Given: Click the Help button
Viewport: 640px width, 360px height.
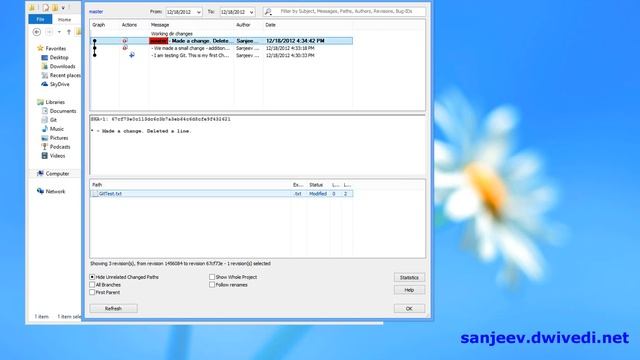Looking at the screenshot, I should click(x=409, y=290).
